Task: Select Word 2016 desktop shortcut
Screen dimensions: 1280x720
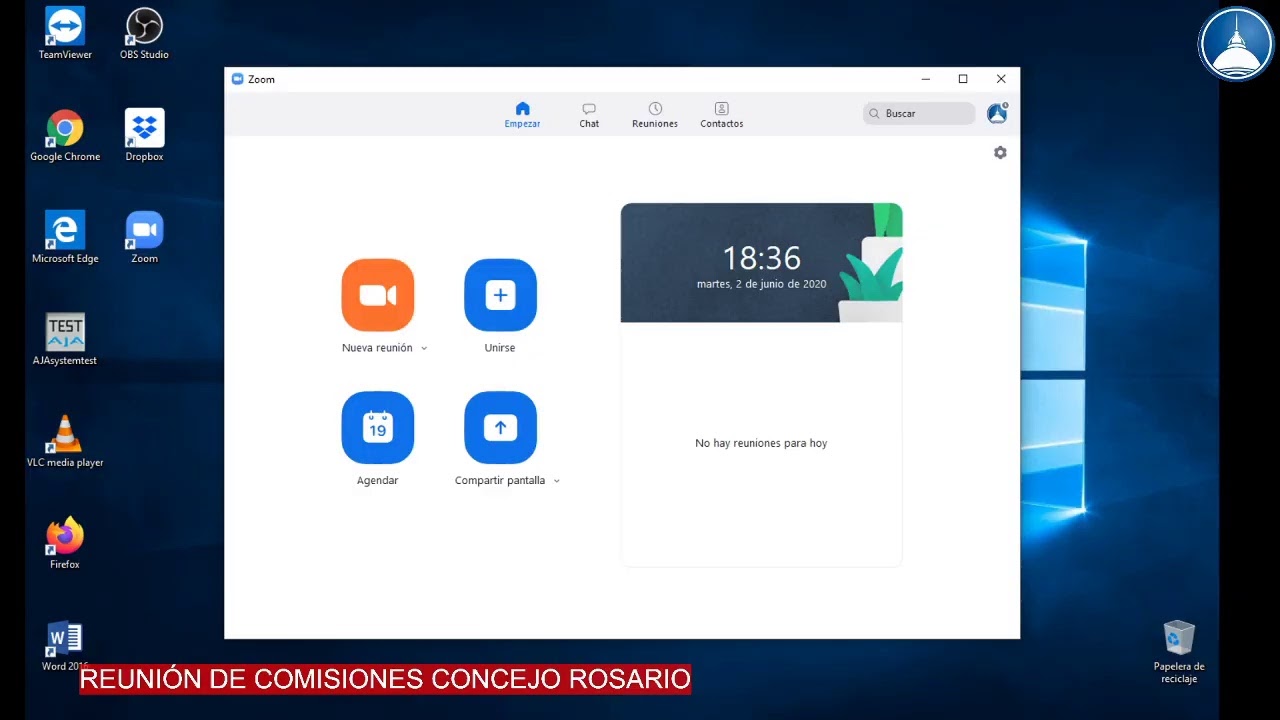Action: tap(65, 646)
